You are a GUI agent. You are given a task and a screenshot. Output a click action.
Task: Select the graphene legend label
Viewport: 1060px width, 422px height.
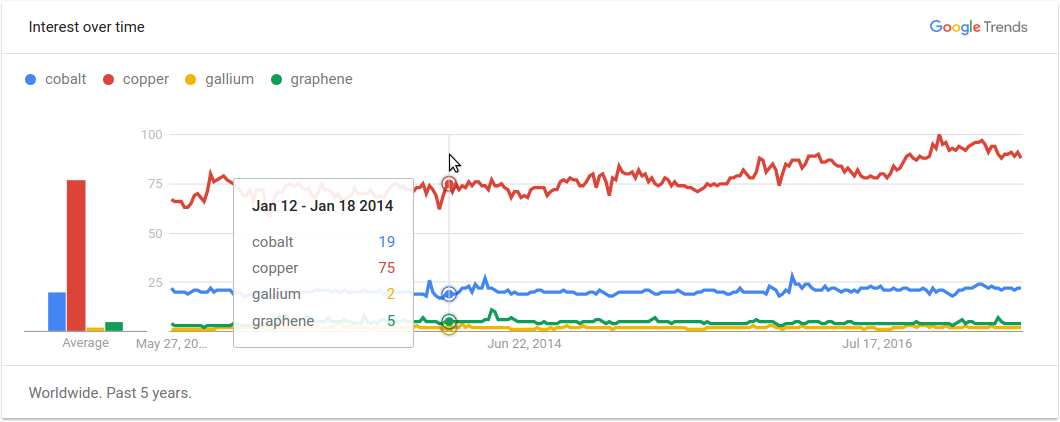click(321, 79)
